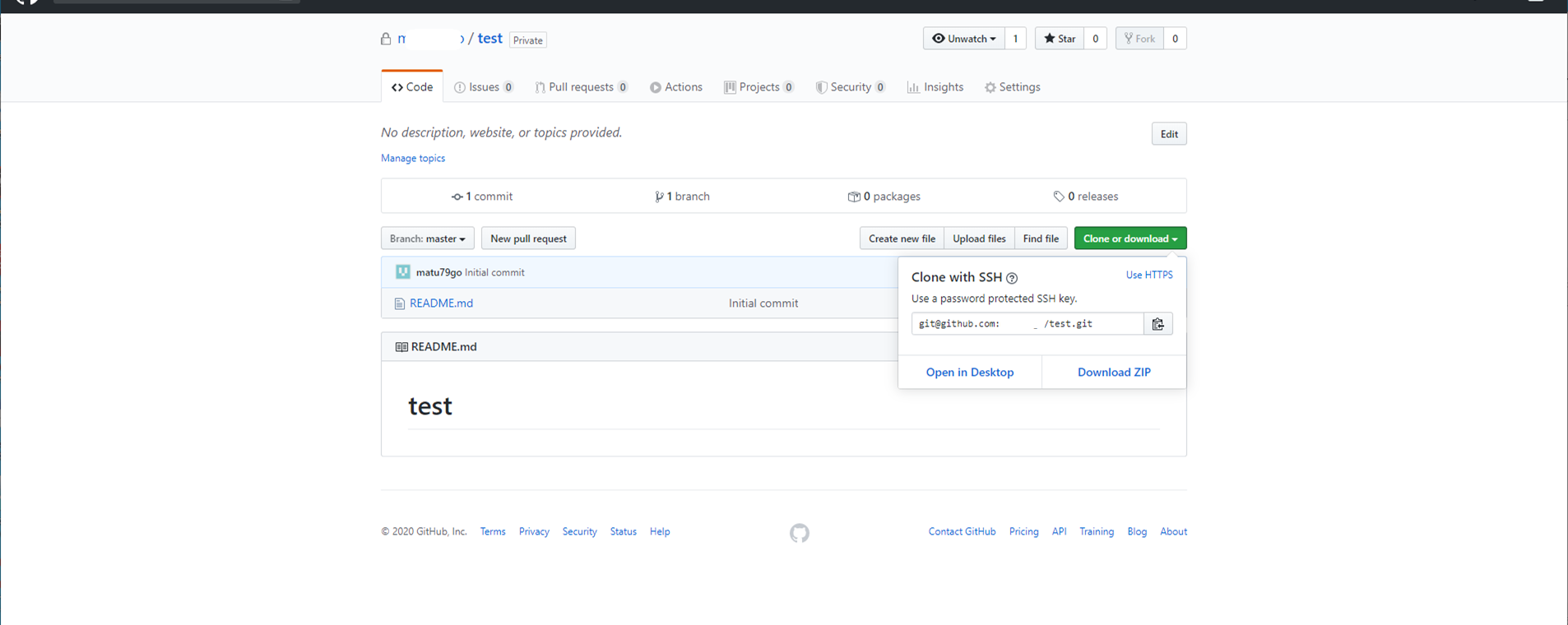Open the Blog footer link
1568x625 pixels.
pyautogui.click(x=1137, y=532)
